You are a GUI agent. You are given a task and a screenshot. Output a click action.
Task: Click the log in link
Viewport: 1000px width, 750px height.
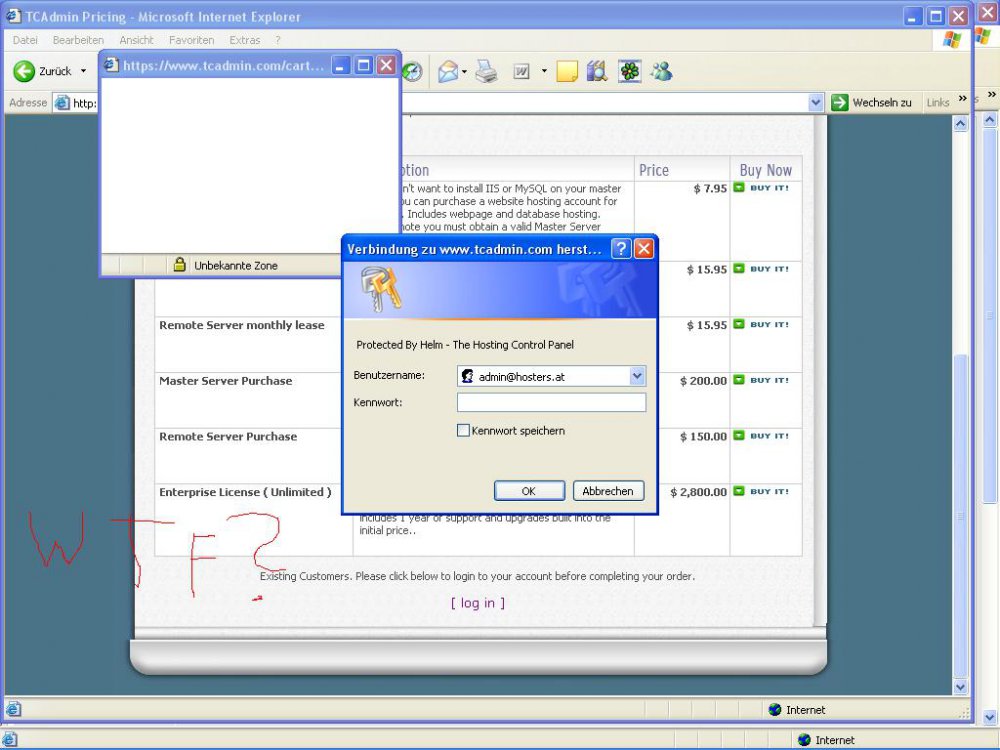[477, 603]
